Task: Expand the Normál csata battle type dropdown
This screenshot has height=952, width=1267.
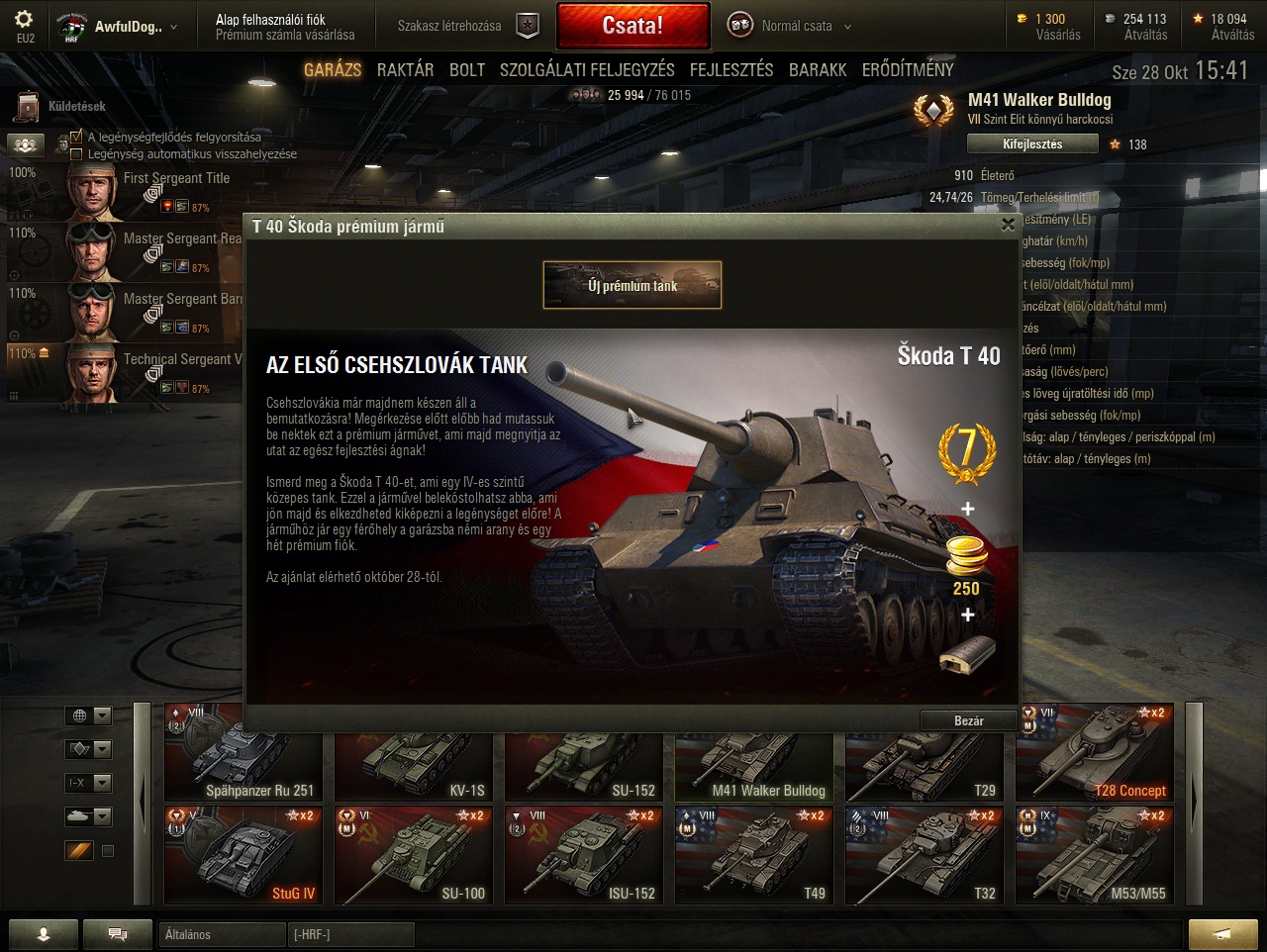Action: pyautogui.click(x=847, y=27)
